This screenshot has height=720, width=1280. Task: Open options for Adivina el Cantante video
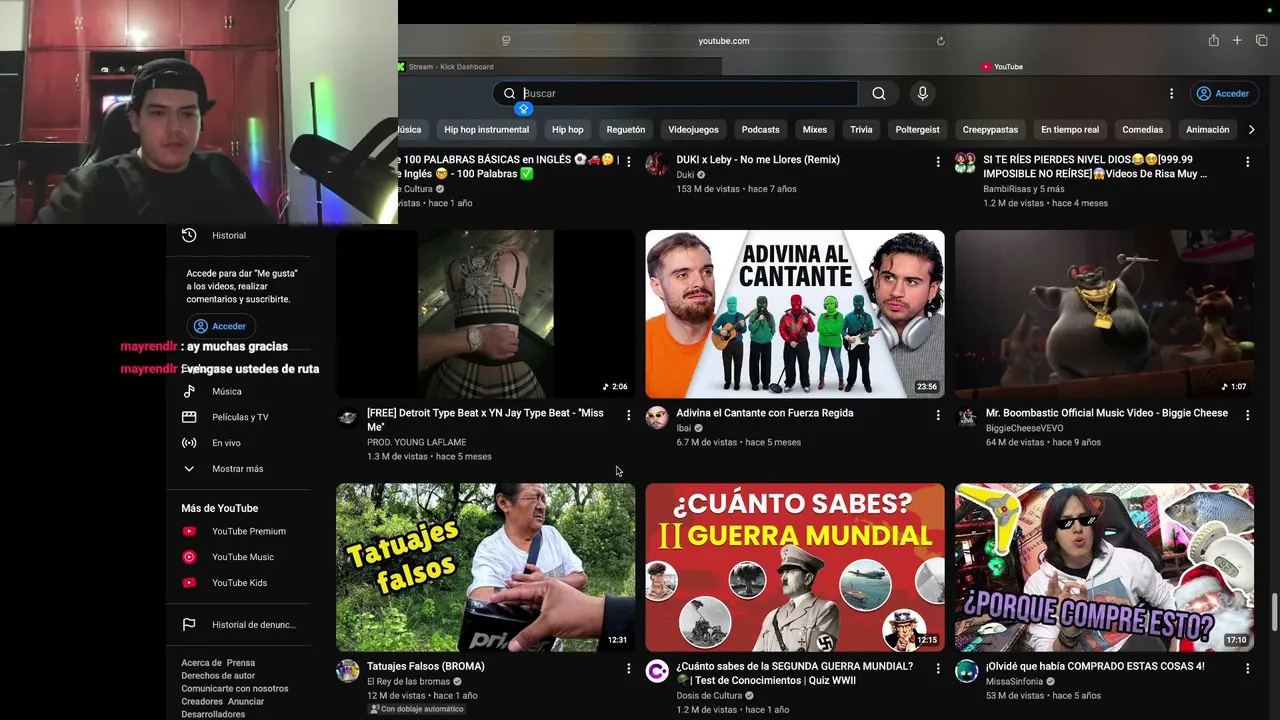[938, 414]
